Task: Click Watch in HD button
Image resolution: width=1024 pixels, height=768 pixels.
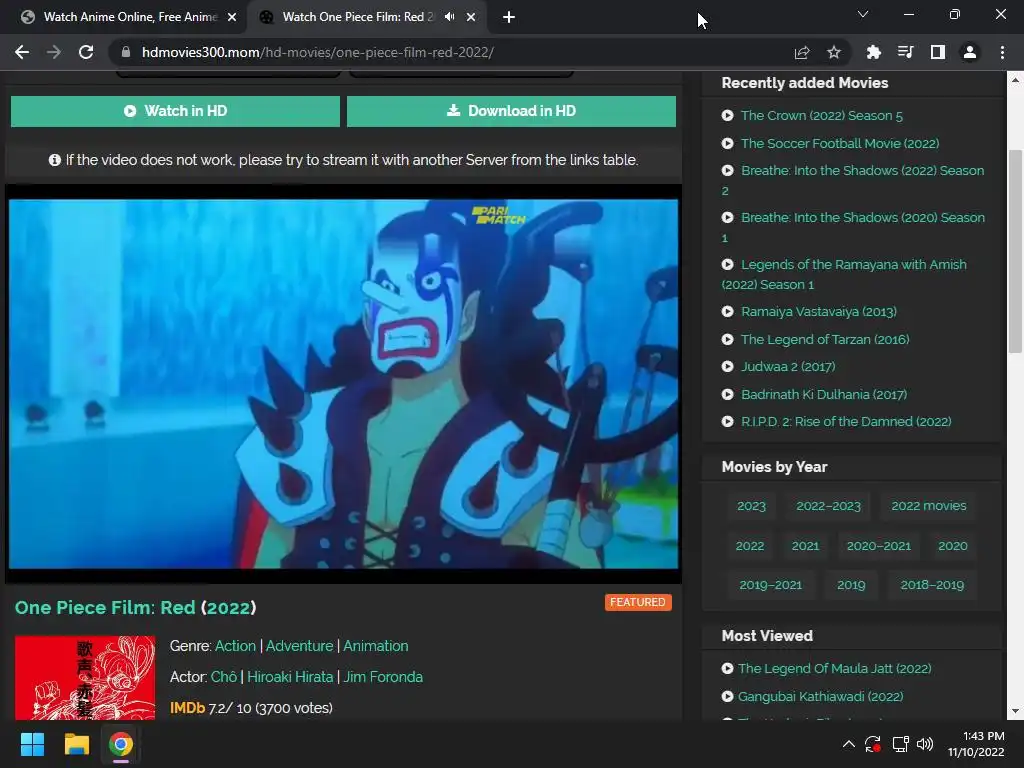Action: pos(175,111)
